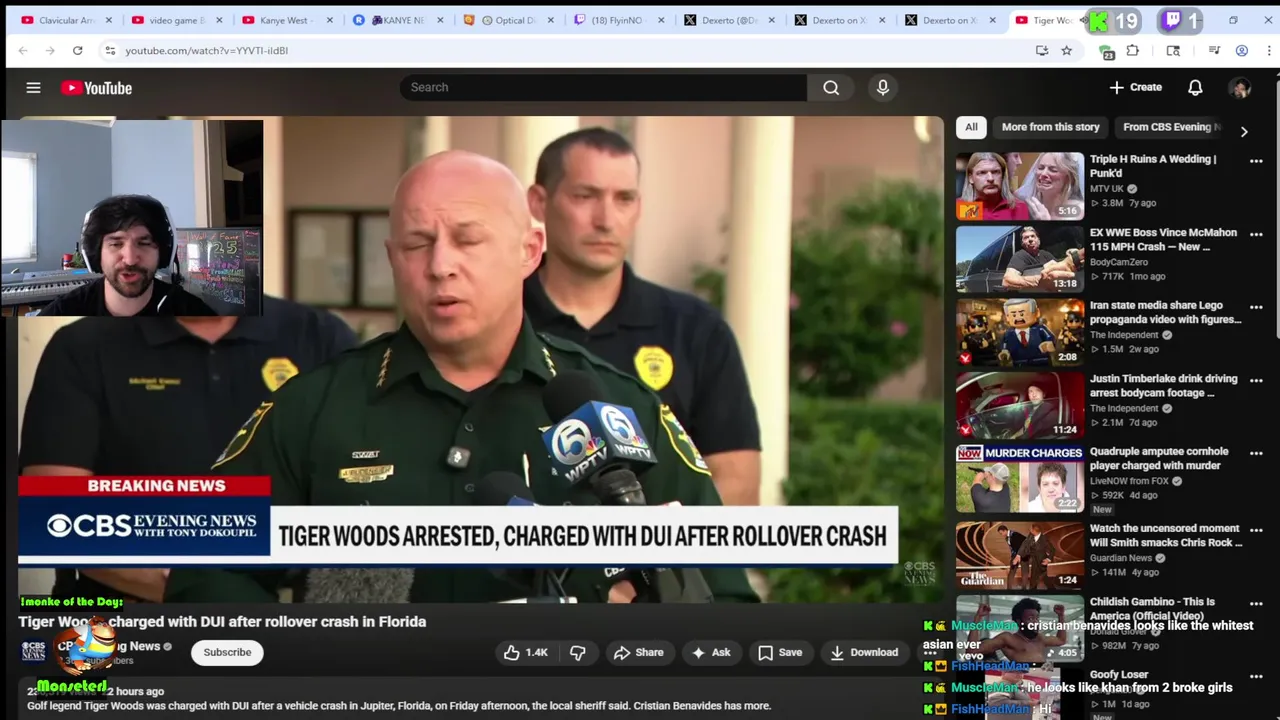
Task: Open Justin Timberlake bodycam footage title
Action: tap(1163, 385)
